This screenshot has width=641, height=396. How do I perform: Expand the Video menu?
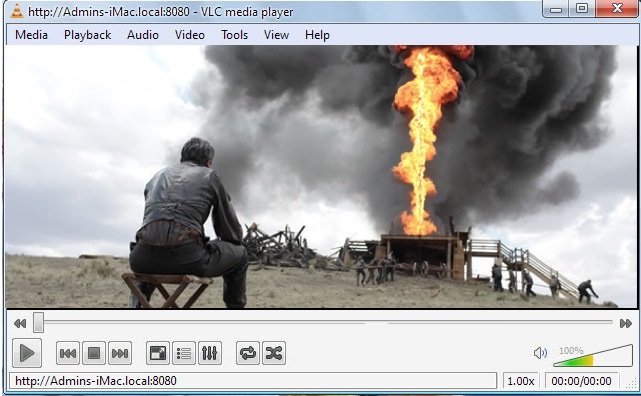(190, 35)
